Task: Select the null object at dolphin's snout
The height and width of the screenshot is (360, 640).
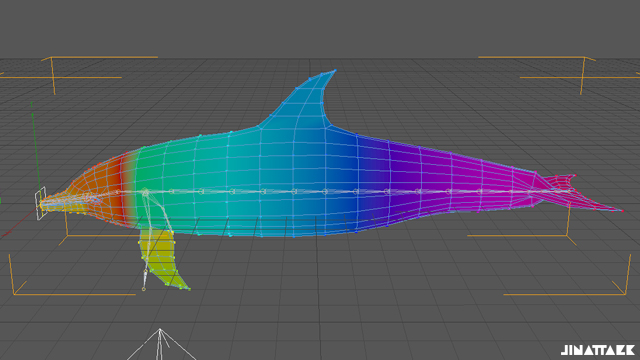Action: pyautogui.click(x=40, y=203)
